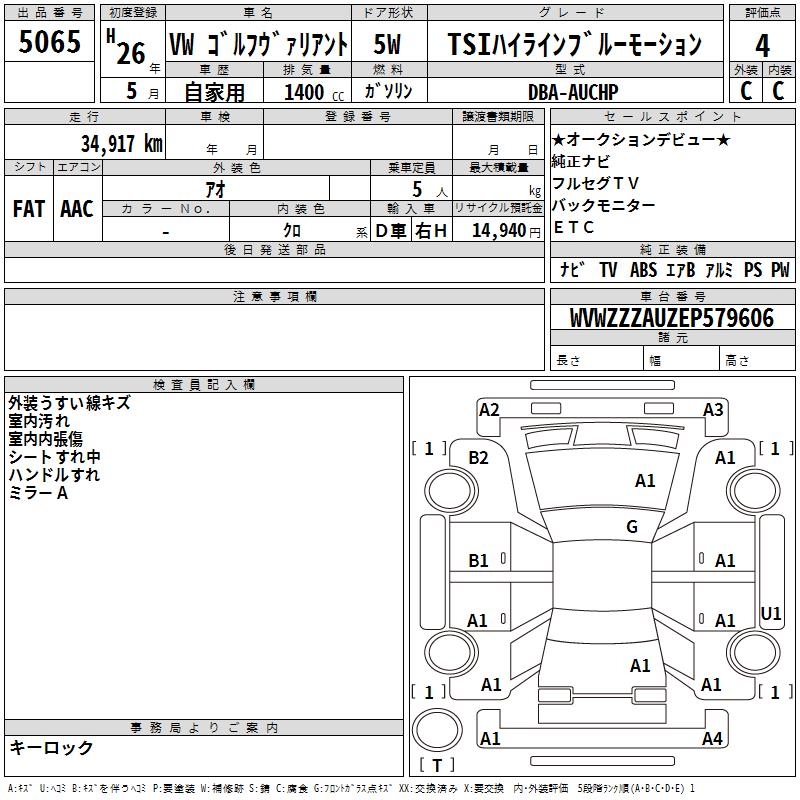800x800 pixels.
Task: Click the A2 damage marker on front bumper
Action: click(x=489, y=410)
